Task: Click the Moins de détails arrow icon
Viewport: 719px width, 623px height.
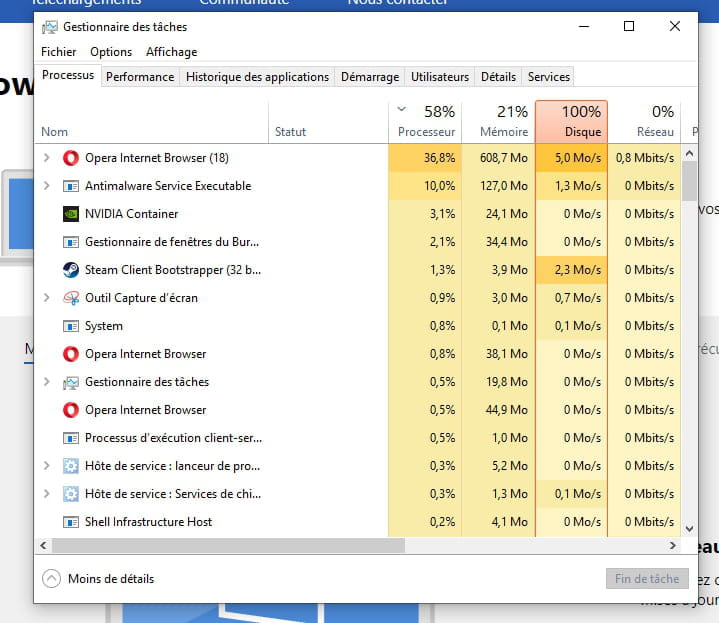Action: tap(51, 579)
